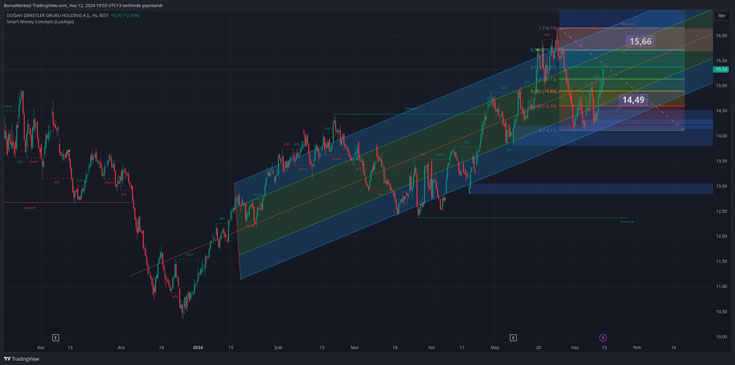Open the E earnings marker near May
The height and width of the screenshot is (365, 735).
pyautogui.click(x=513, y=337)
